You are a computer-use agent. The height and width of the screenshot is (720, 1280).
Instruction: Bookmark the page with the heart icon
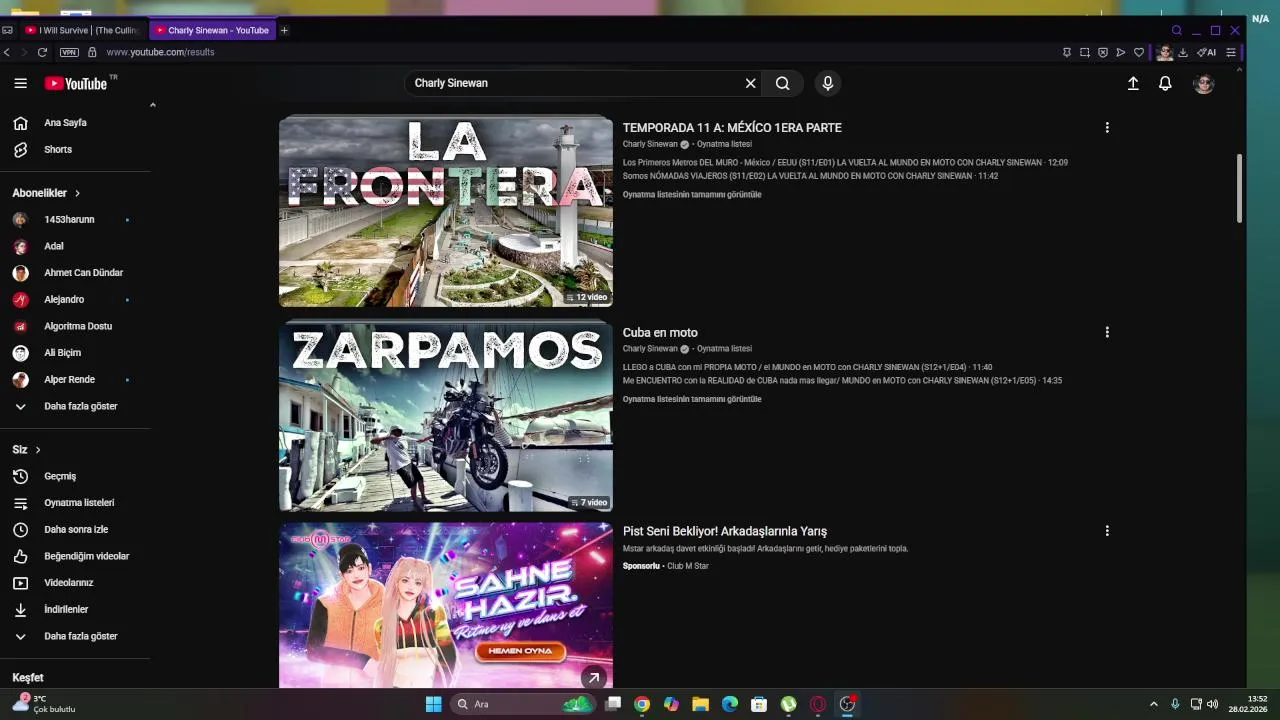pos(1139,52)
